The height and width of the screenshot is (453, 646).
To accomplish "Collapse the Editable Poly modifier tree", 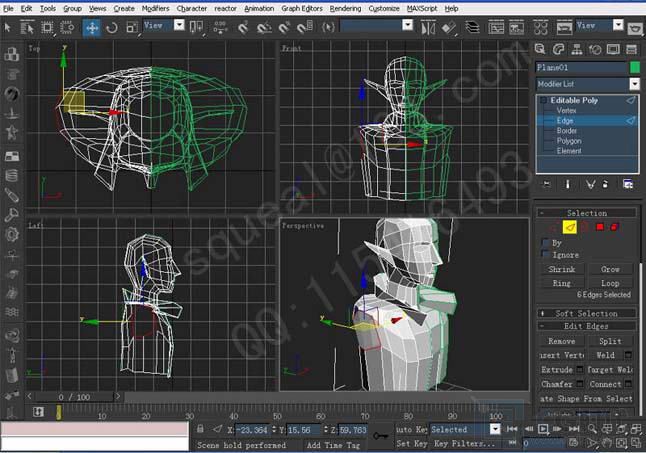I will tap(541, 100).
